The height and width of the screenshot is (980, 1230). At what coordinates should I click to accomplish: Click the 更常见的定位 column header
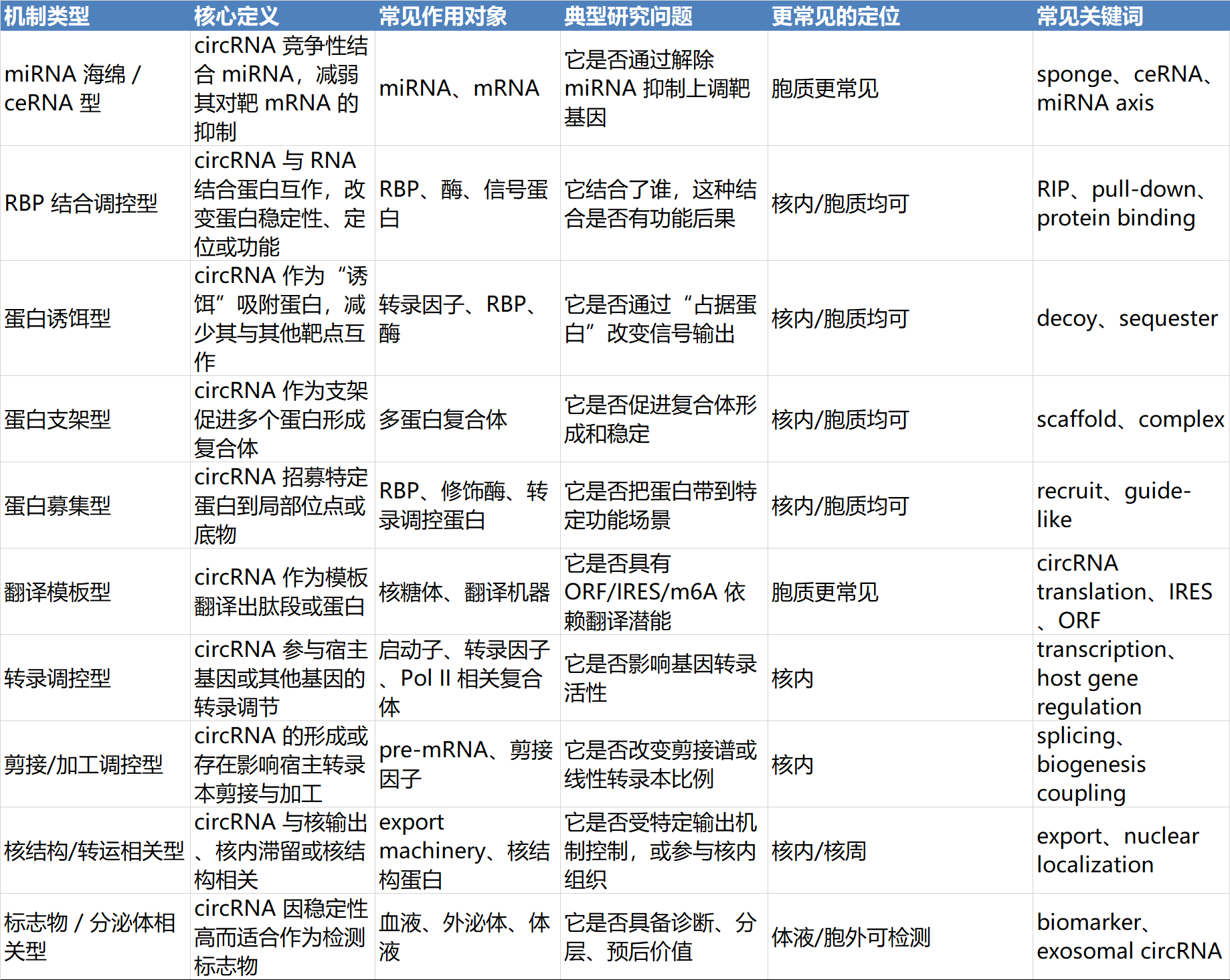[x=836, y=15]
